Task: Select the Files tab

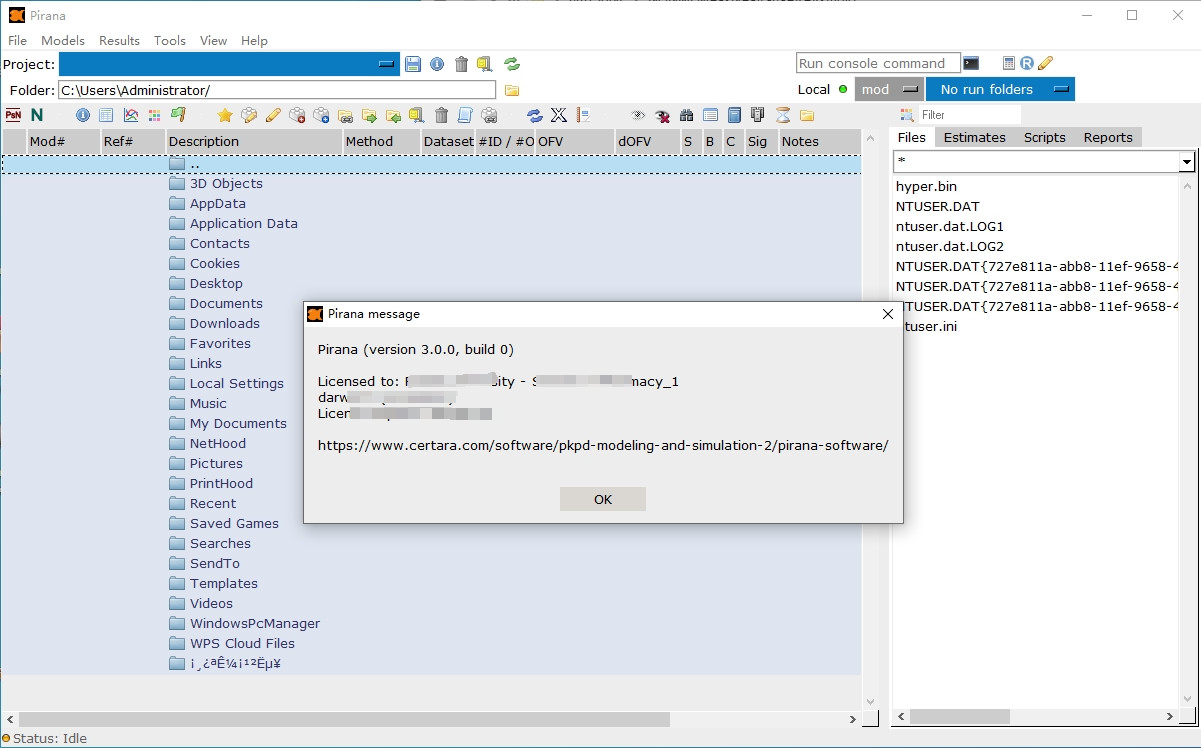Action: [x=912, y=137]
